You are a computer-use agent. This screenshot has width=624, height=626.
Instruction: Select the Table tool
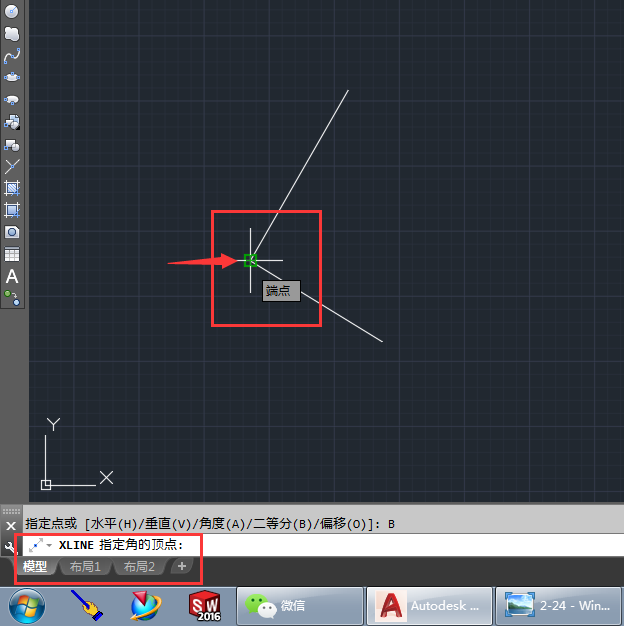[x=12, y=254]
